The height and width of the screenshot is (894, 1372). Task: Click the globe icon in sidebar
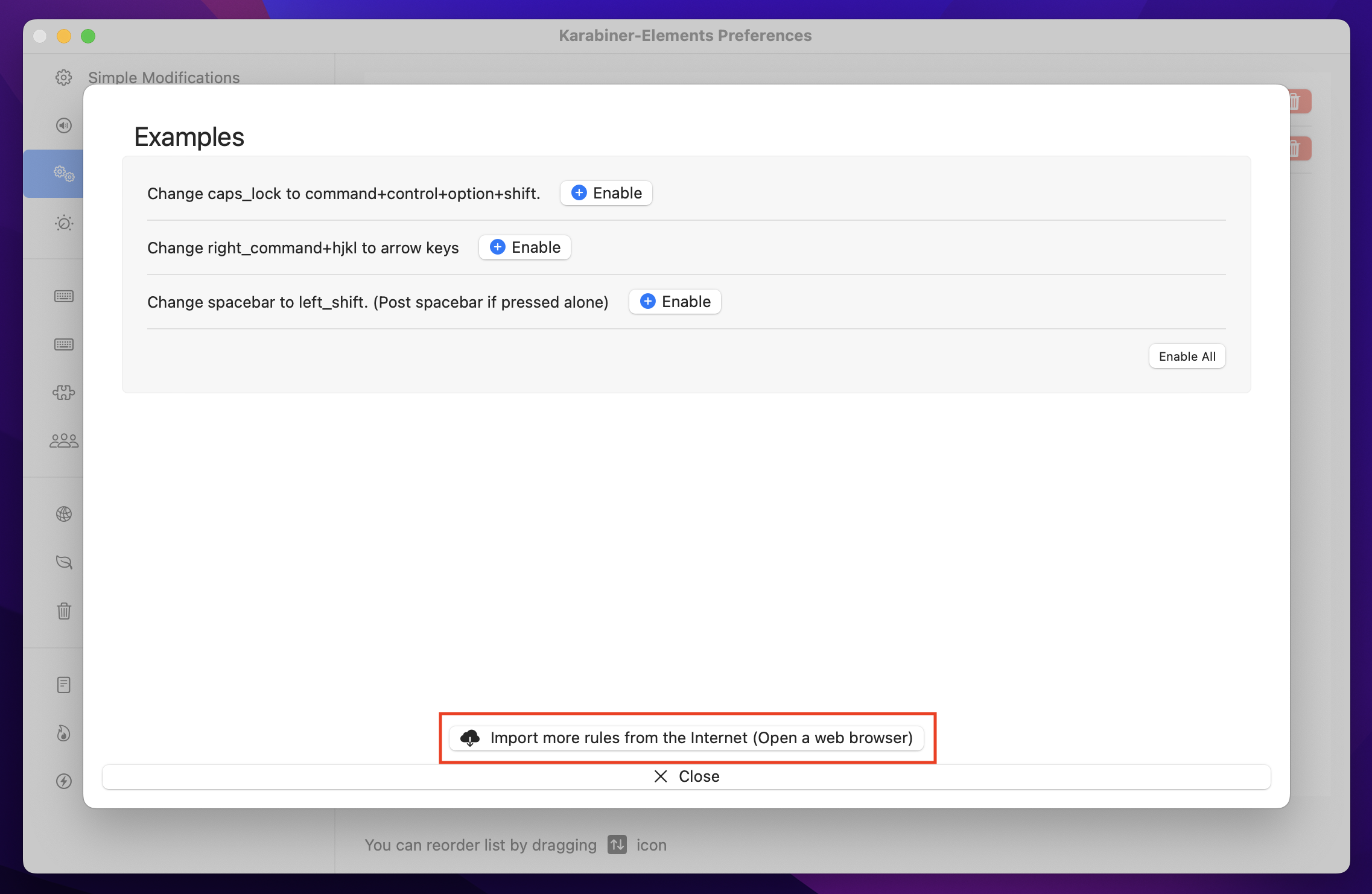click(x=64, y=514)
